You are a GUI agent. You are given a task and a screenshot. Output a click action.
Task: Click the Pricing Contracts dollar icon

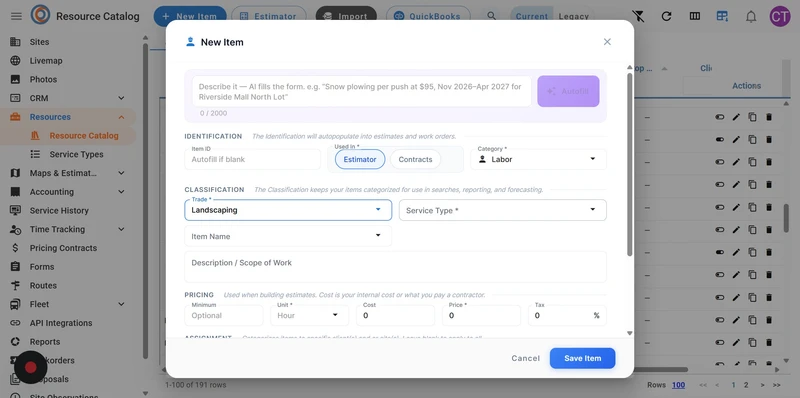click(15, 248)
